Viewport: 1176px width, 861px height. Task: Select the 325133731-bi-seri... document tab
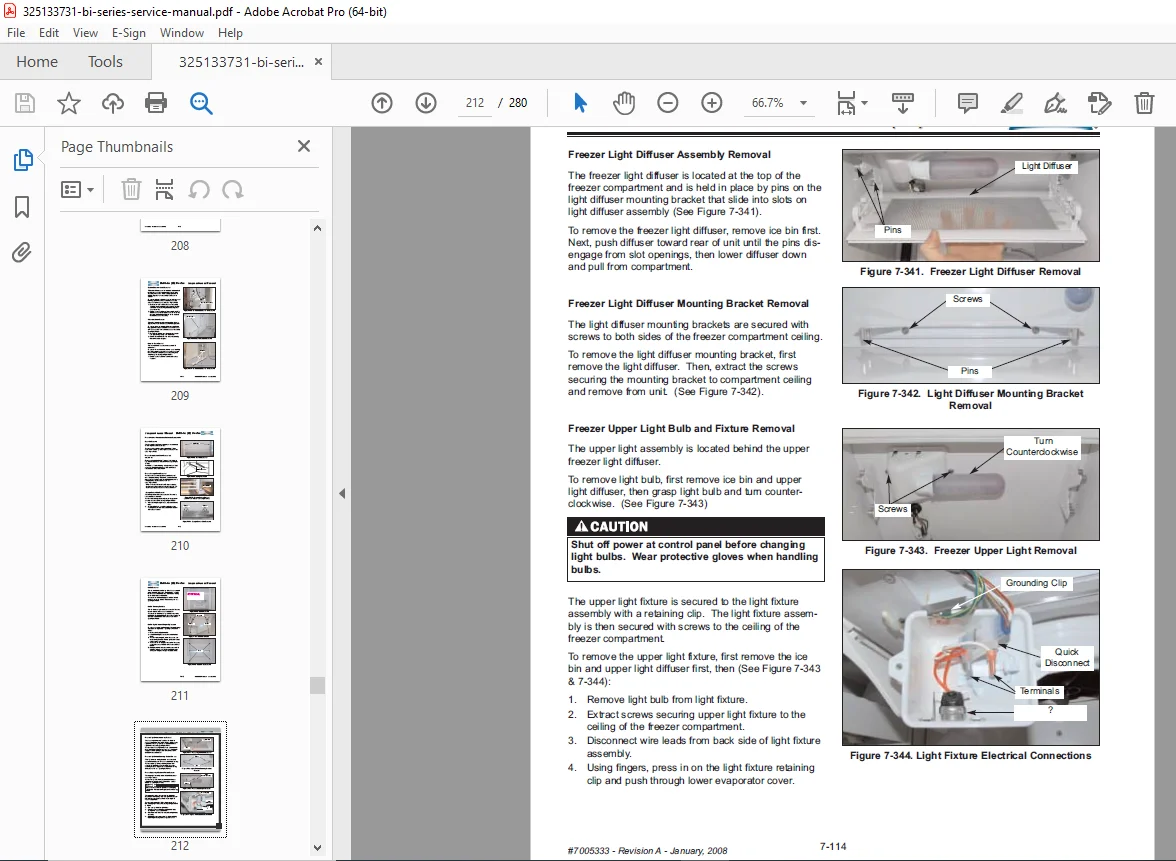pyautogui.click(x=241, y=62)
